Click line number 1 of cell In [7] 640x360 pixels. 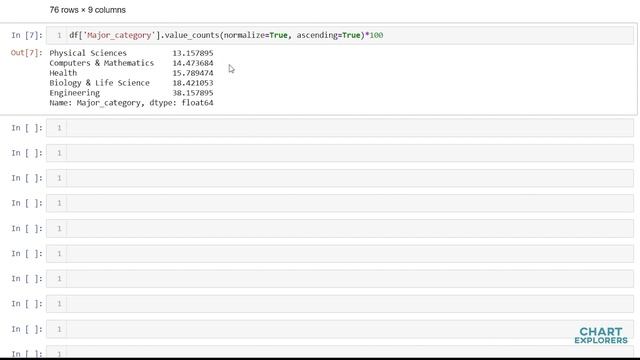pyautogui.click(x=59, y=36)
